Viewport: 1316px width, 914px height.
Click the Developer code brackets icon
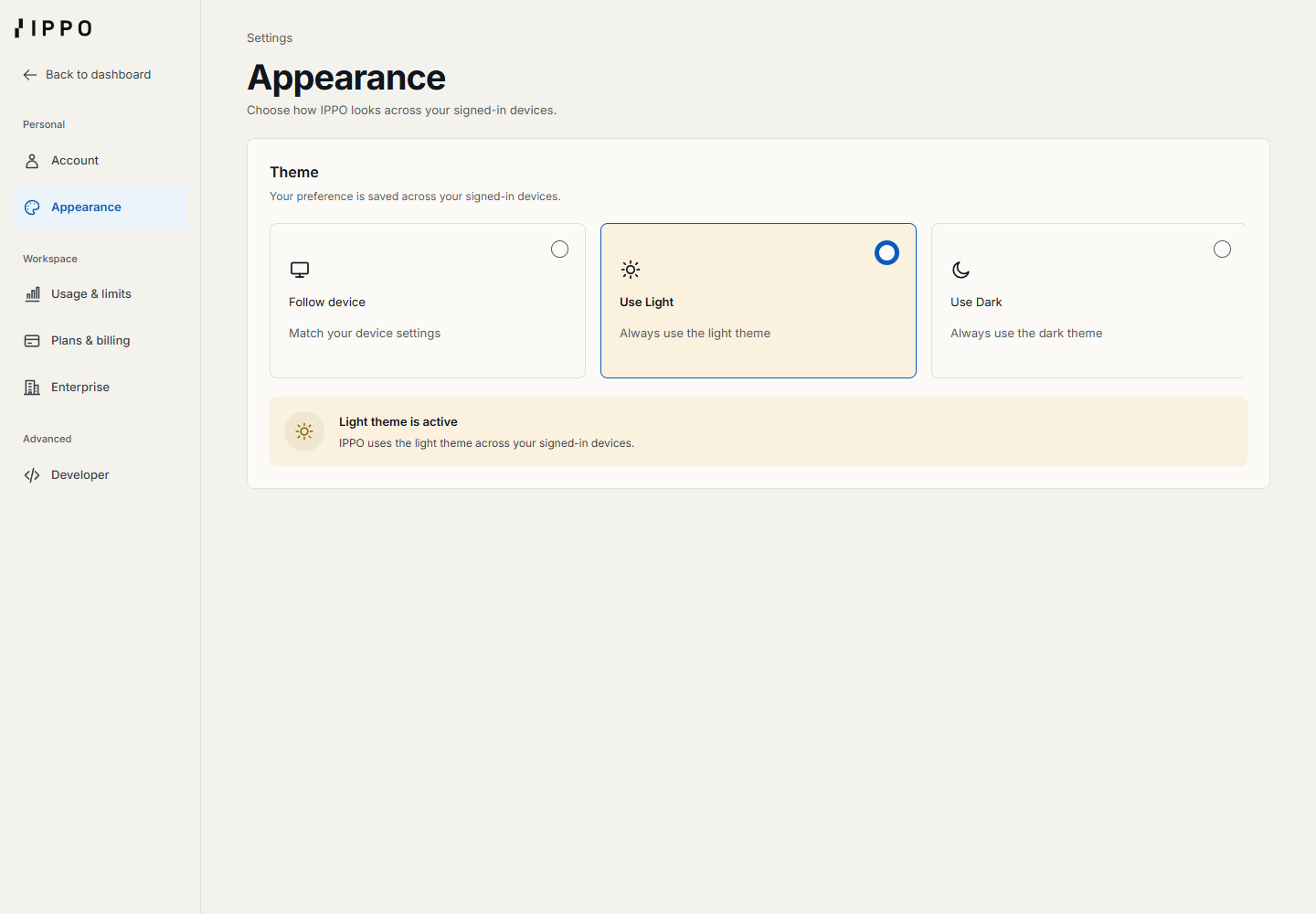[32, 475]
